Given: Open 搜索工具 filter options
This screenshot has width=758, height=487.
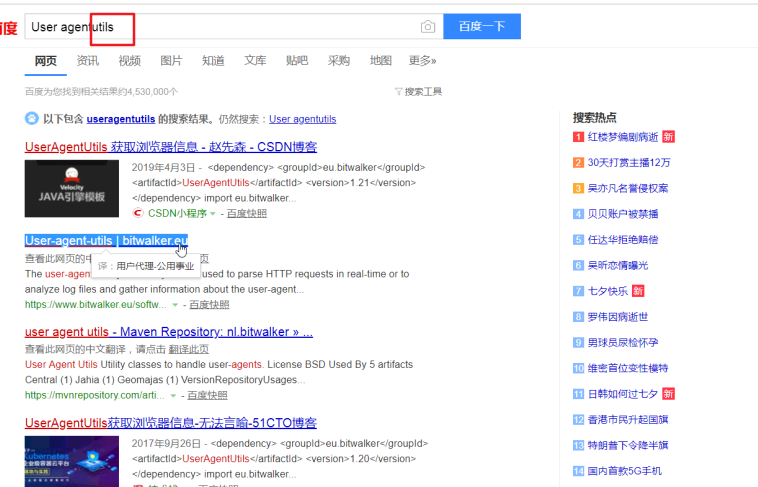Looking at the screenshot, I should pos(418,91).
